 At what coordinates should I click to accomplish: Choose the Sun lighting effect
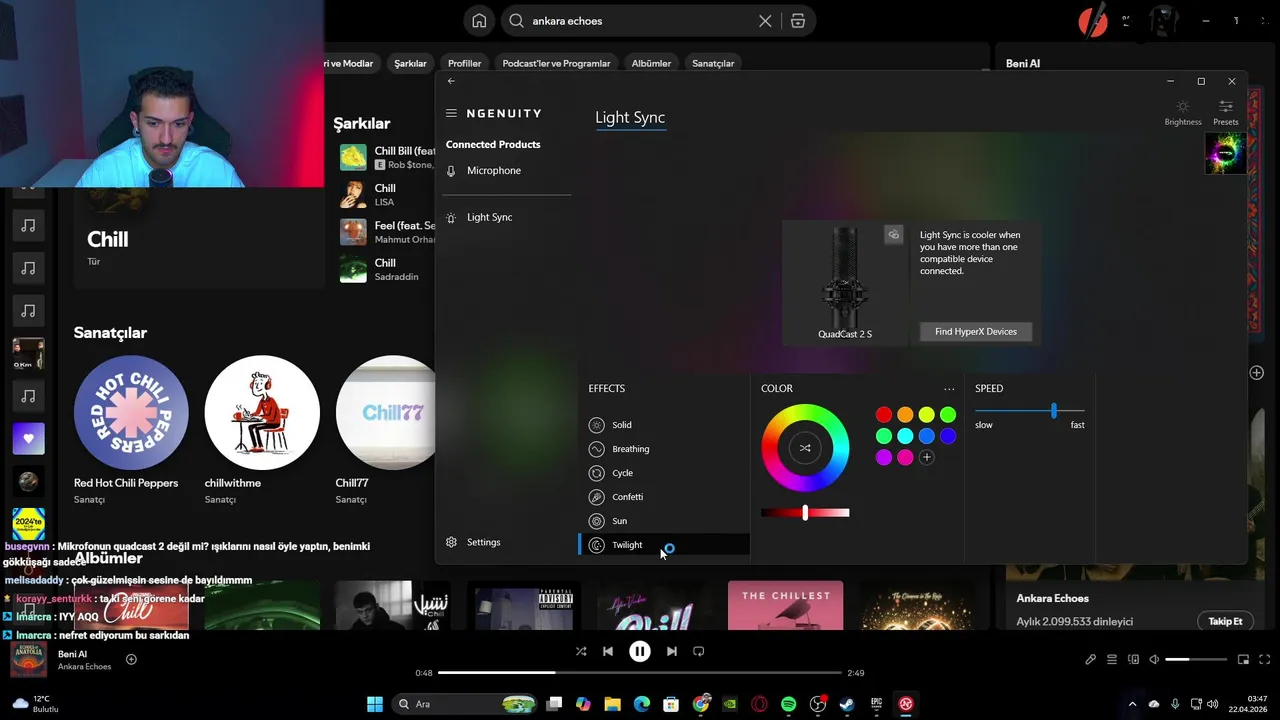click(x=664, y=521)
